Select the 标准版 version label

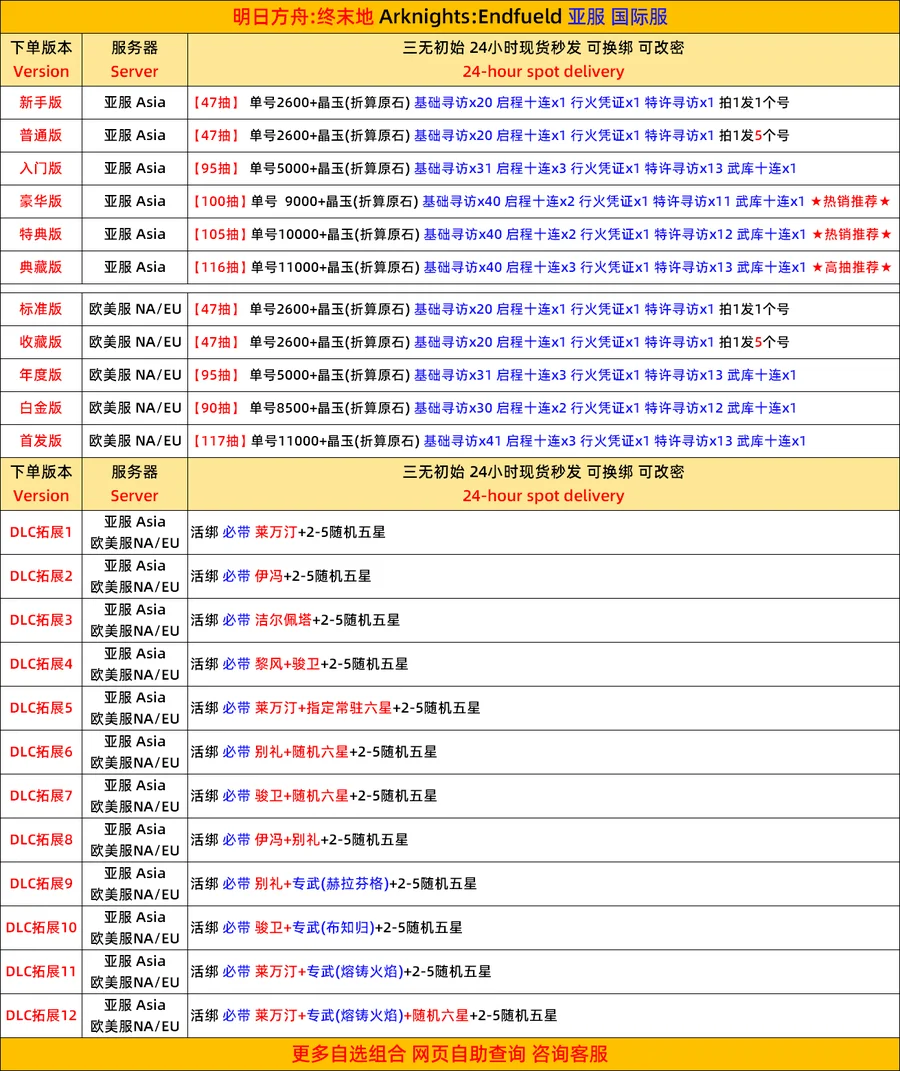pos(41,309)
